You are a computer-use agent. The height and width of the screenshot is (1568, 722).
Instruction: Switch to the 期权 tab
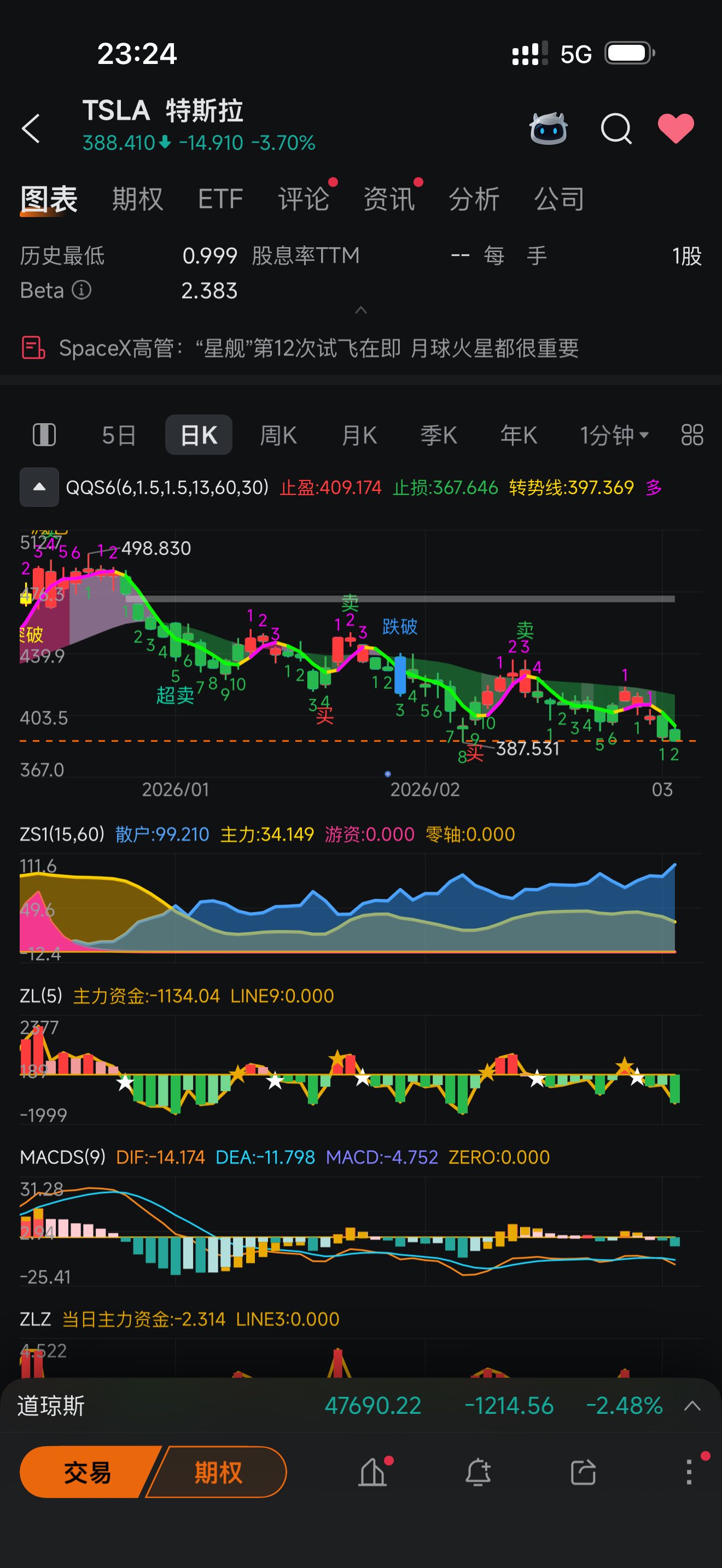click(x=138, y=199)
